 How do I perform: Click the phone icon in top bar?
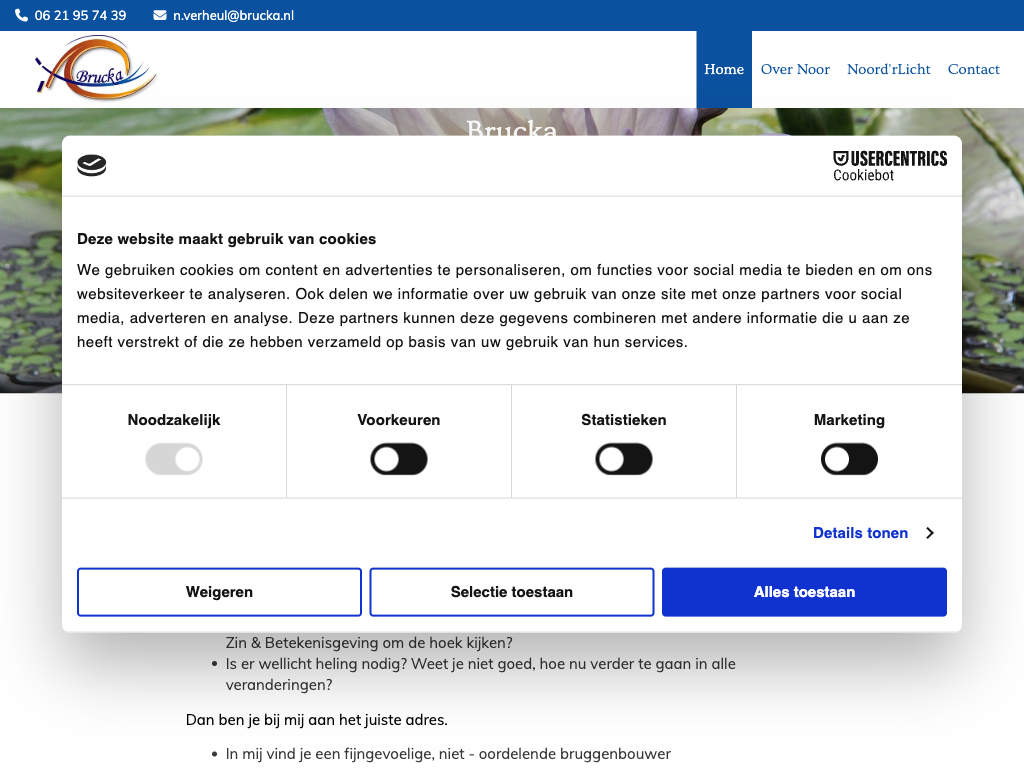pos(22,15)
